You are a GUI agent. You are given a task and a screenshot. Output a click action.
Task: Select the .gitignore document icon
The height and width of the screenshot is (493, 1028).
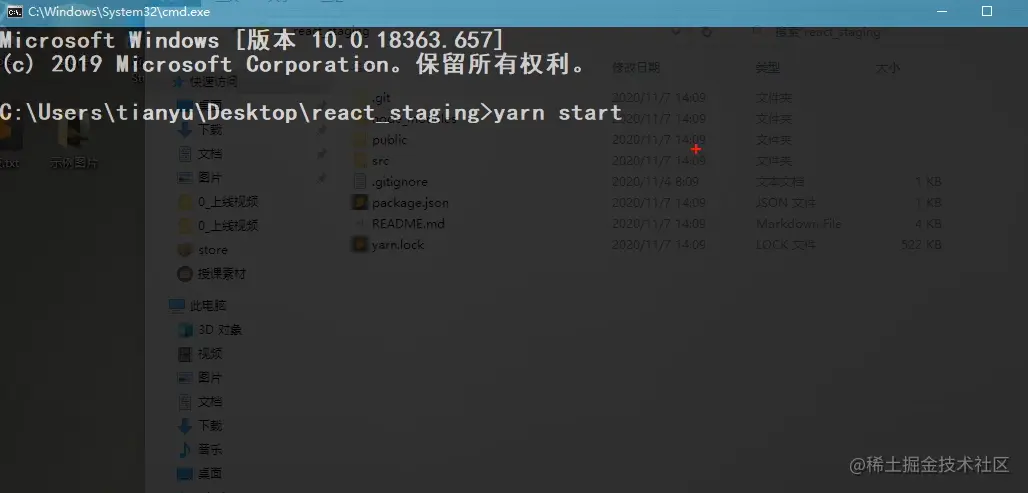tap(359, 182)
